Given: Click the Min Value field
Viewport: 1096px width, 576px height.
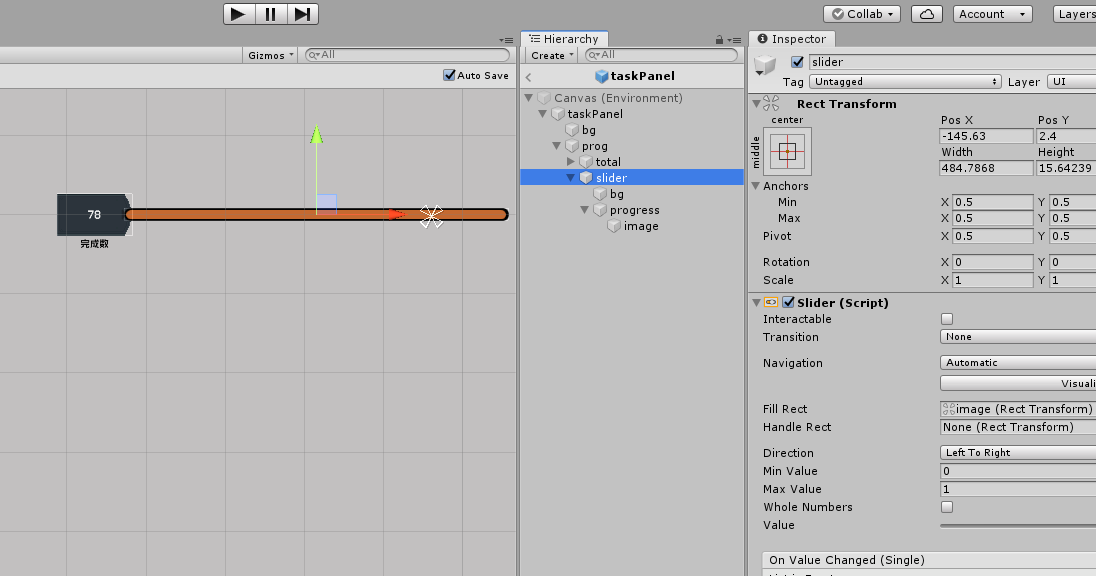Looking at the screenshot, I should pyautogui.click(x=1018, y=471).
